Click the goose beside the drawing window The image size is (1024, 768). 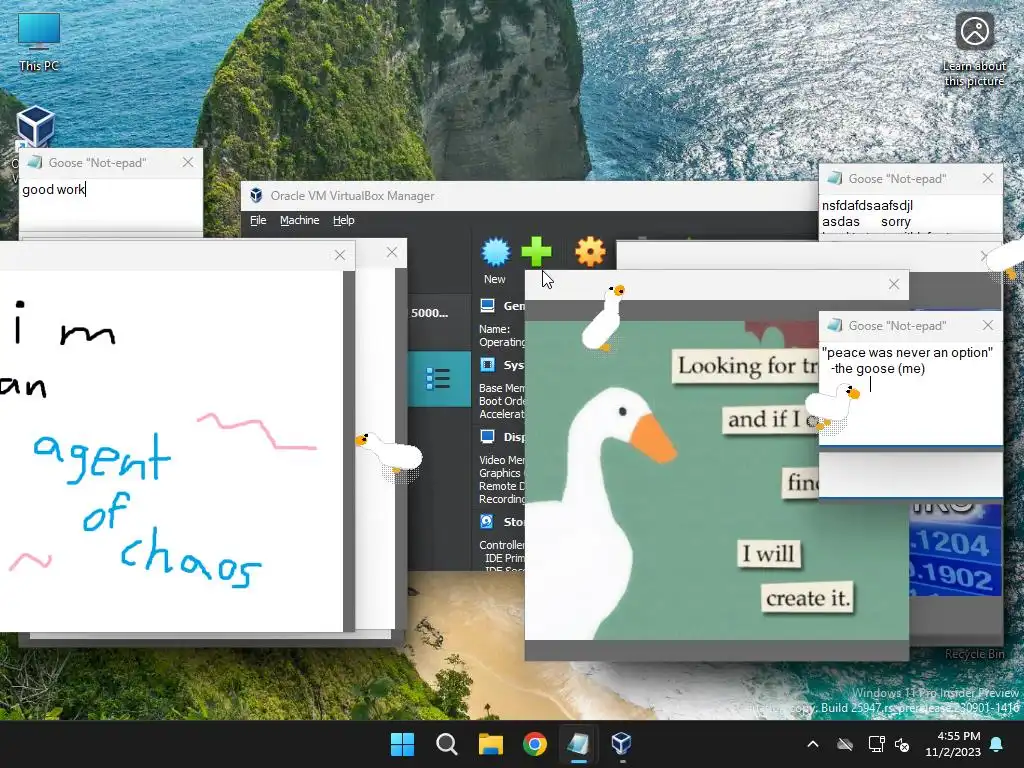pyautogui.click(x=390, y=453)
